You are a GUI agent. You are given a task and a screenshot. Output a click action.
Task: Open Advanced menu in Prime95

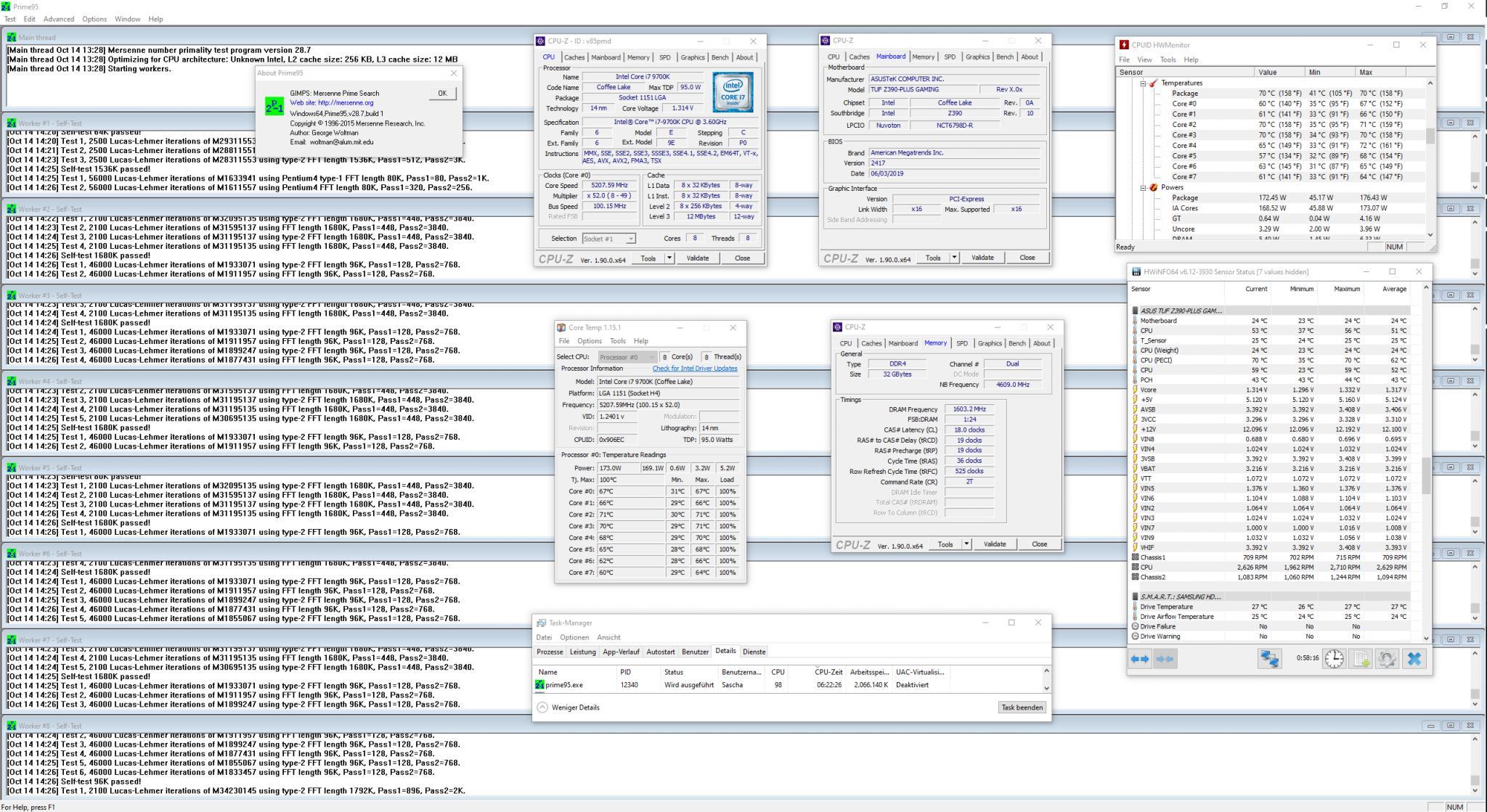tap(59, 19)
